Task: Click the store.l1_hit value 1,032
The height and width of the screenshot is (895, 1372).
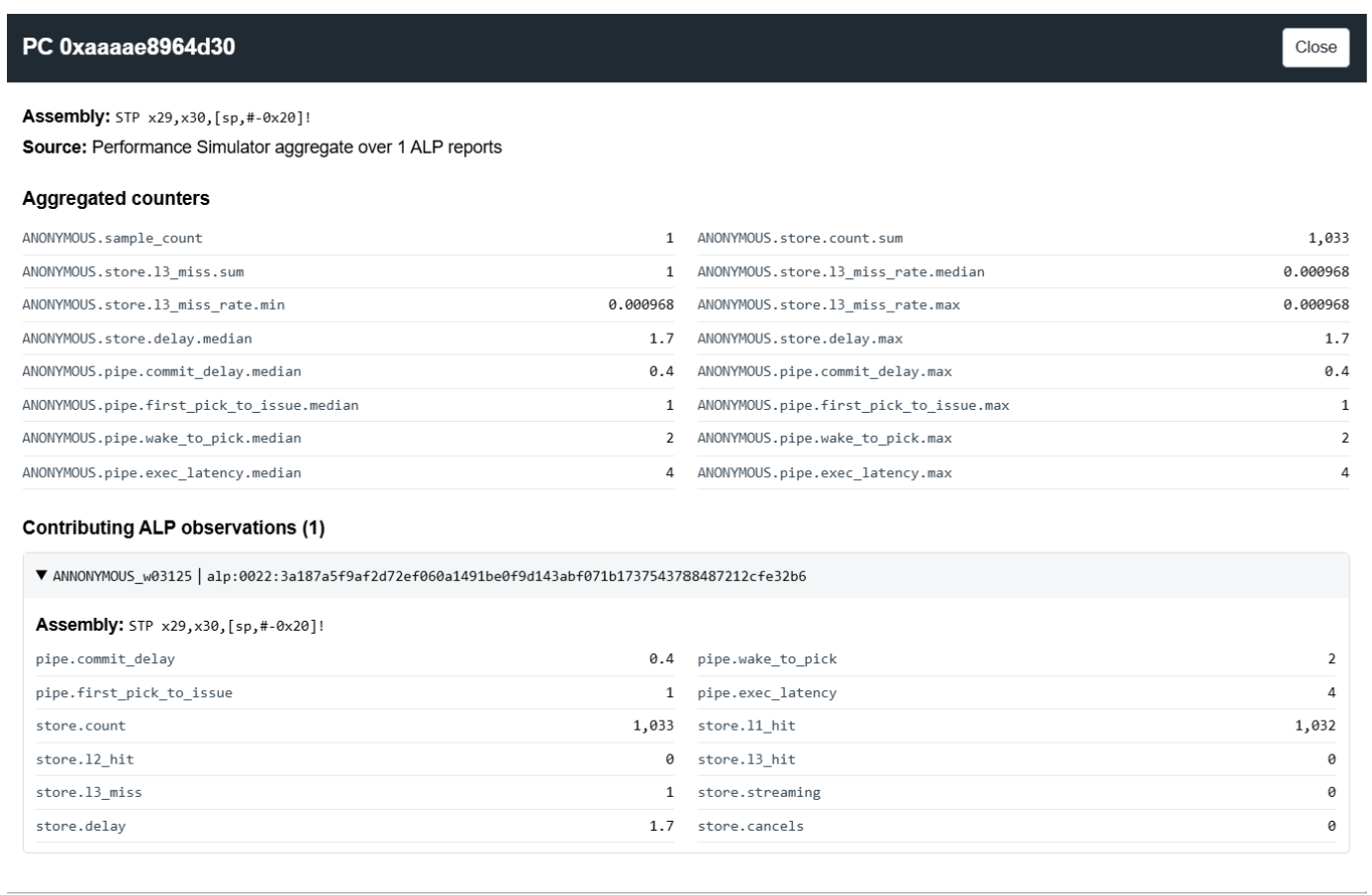Action: pos(1315,726)
